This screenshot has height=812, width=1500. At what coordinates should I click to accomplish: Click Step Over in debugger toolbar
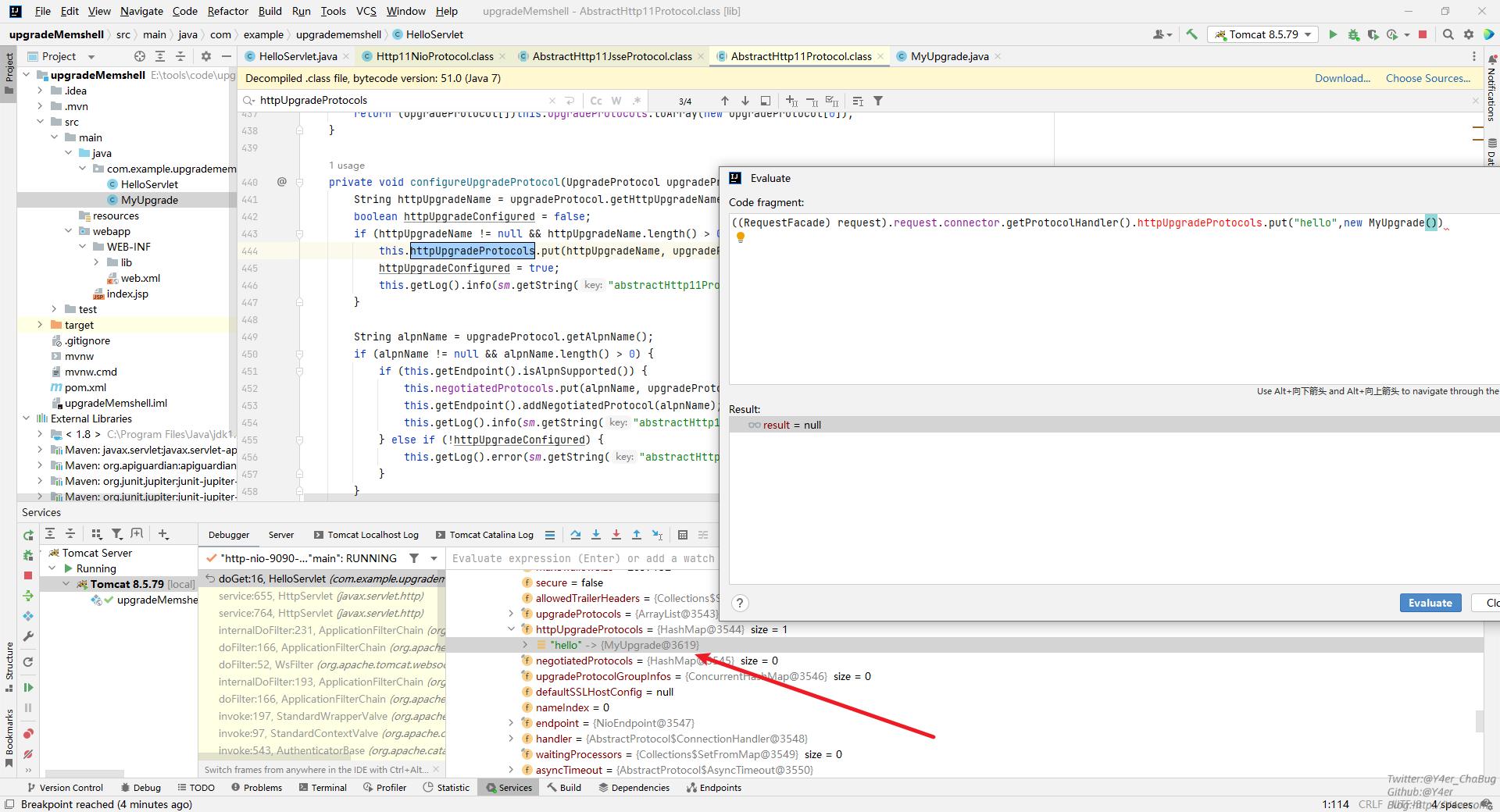coord(576,535)
